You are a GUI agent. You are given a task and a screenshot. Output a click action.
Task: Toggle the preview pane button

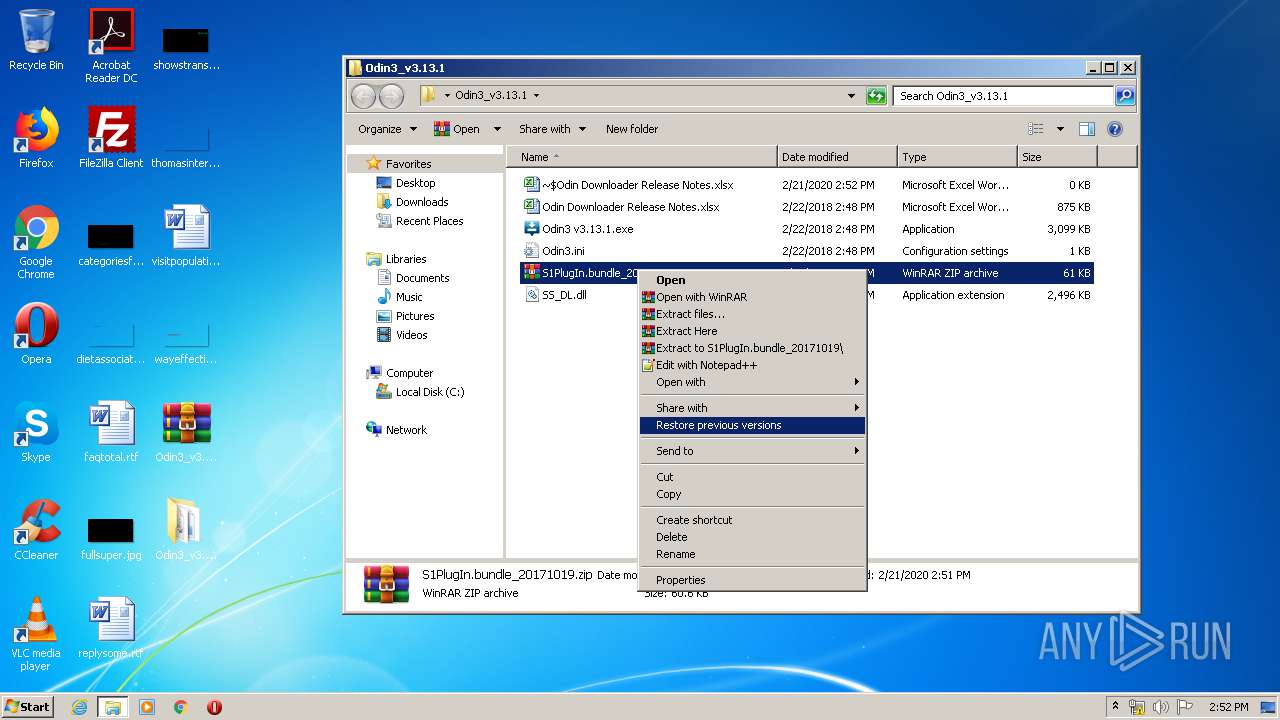(x=1087, y=129)
